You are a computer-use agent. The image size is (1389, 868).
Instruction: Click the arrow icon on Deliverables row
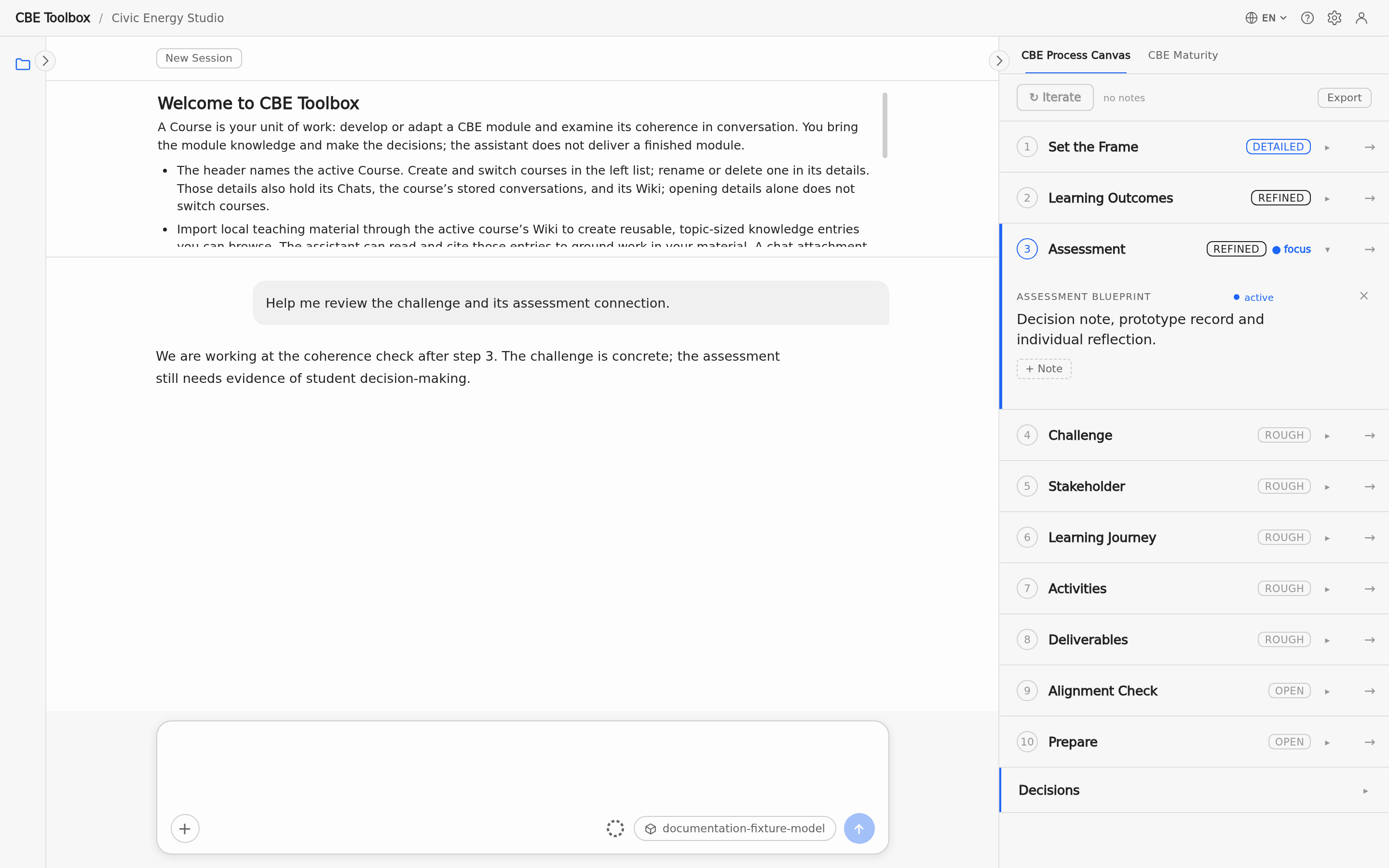[1370, 639]
